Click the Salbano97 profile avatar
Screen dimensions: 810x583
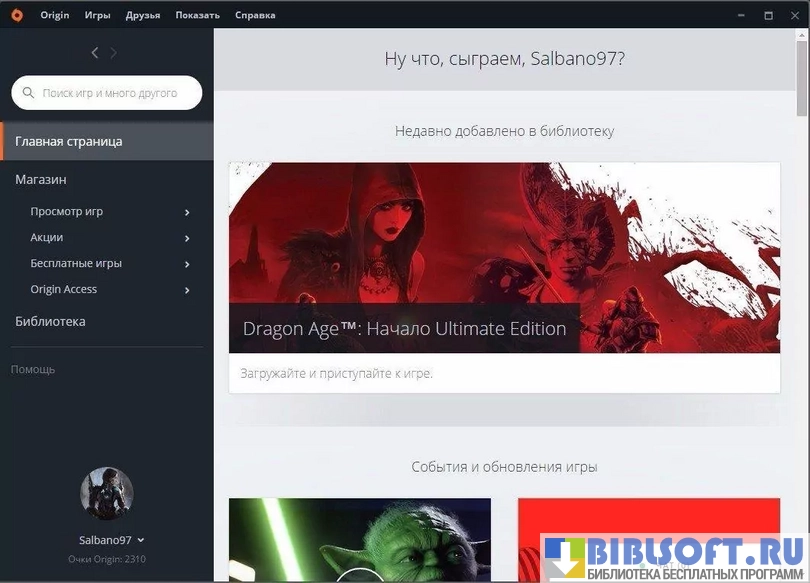coord(106,493)
